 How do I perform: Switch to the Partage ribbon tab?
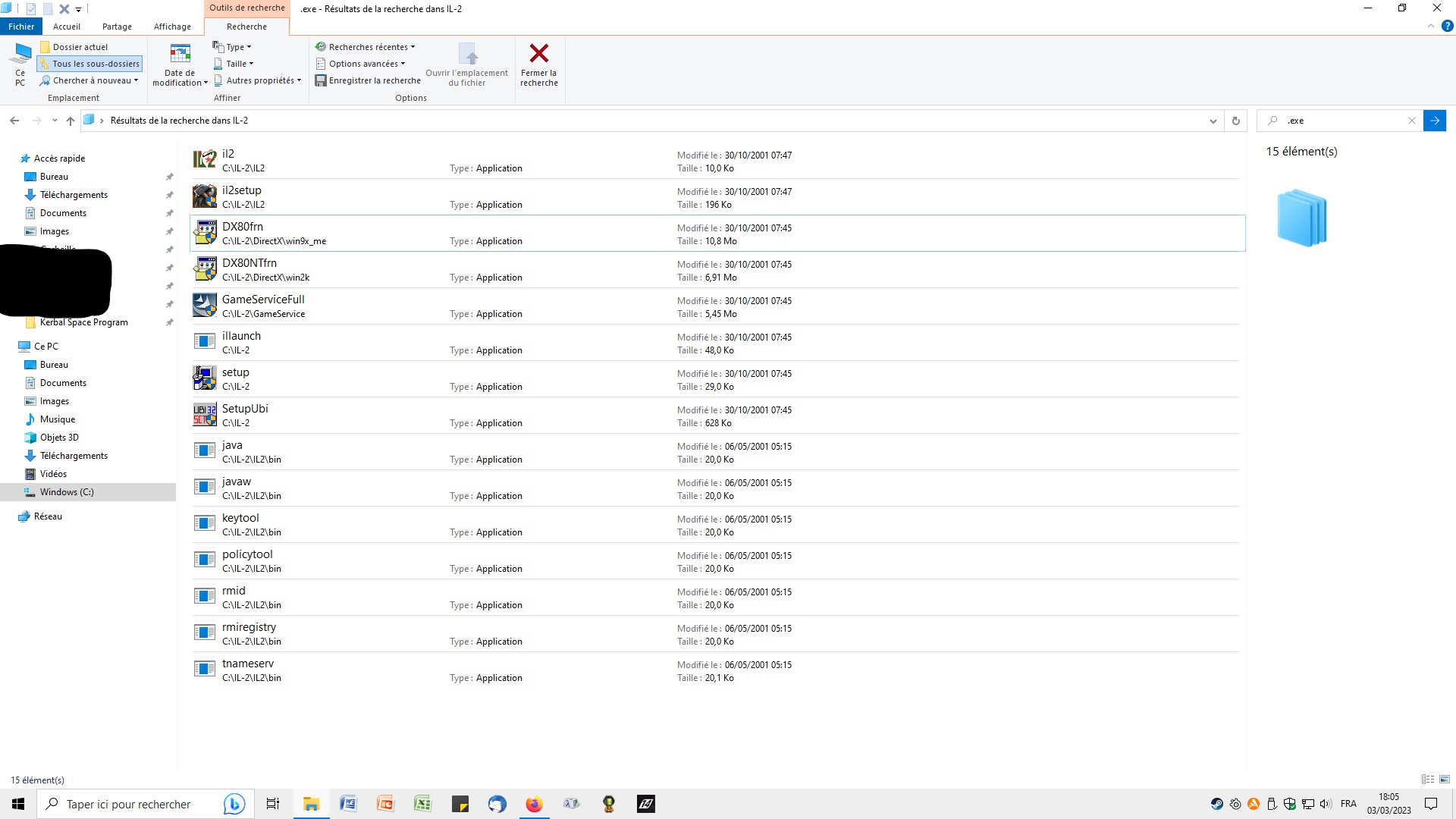pyautogui.click(x=117, y=27)
